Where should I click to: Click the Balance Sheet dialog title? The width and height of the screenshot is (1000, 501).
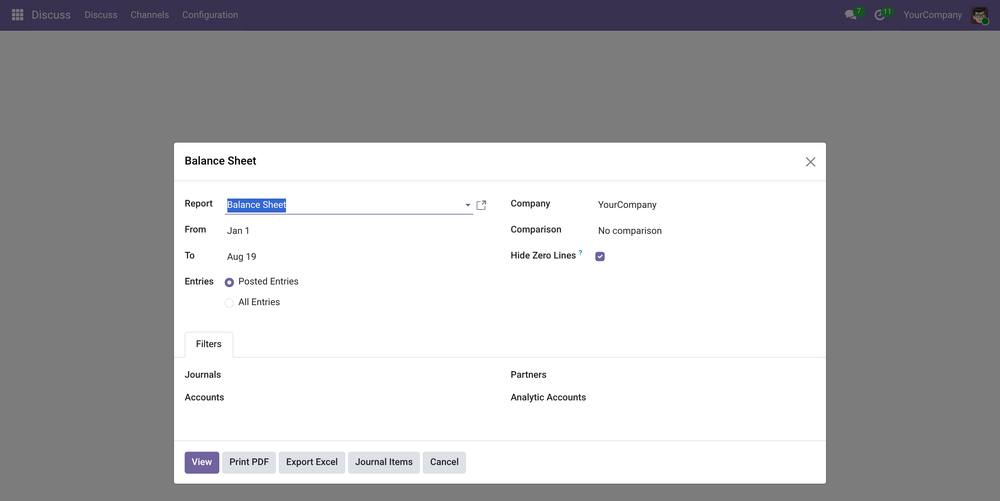point(221,161)
